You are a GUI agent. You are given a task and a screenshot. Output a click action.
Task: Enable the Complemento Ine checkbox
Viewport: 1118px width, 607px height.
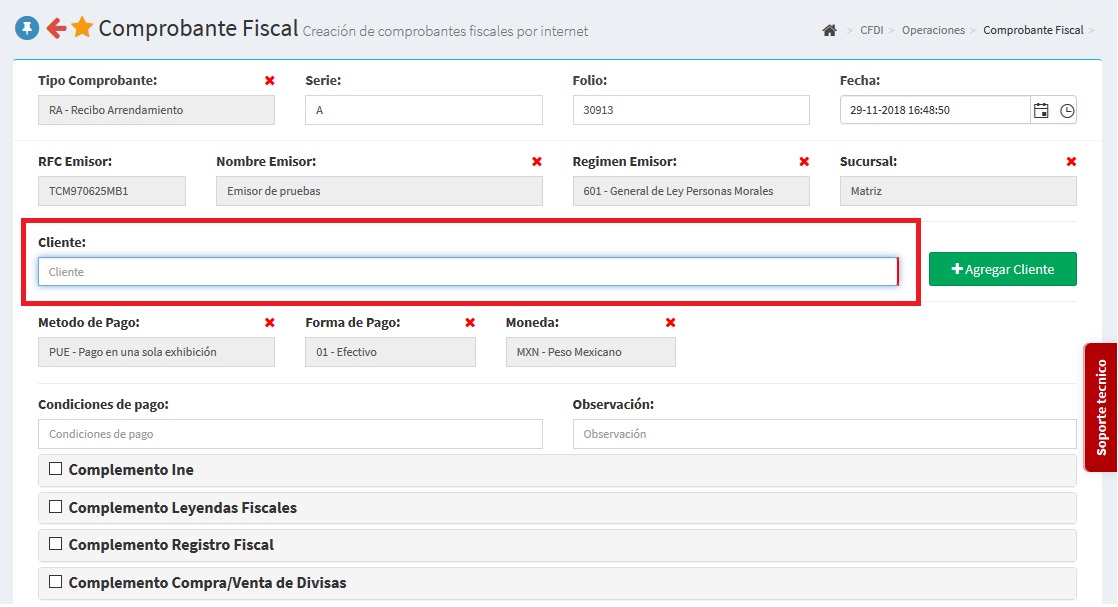[56, 469]
